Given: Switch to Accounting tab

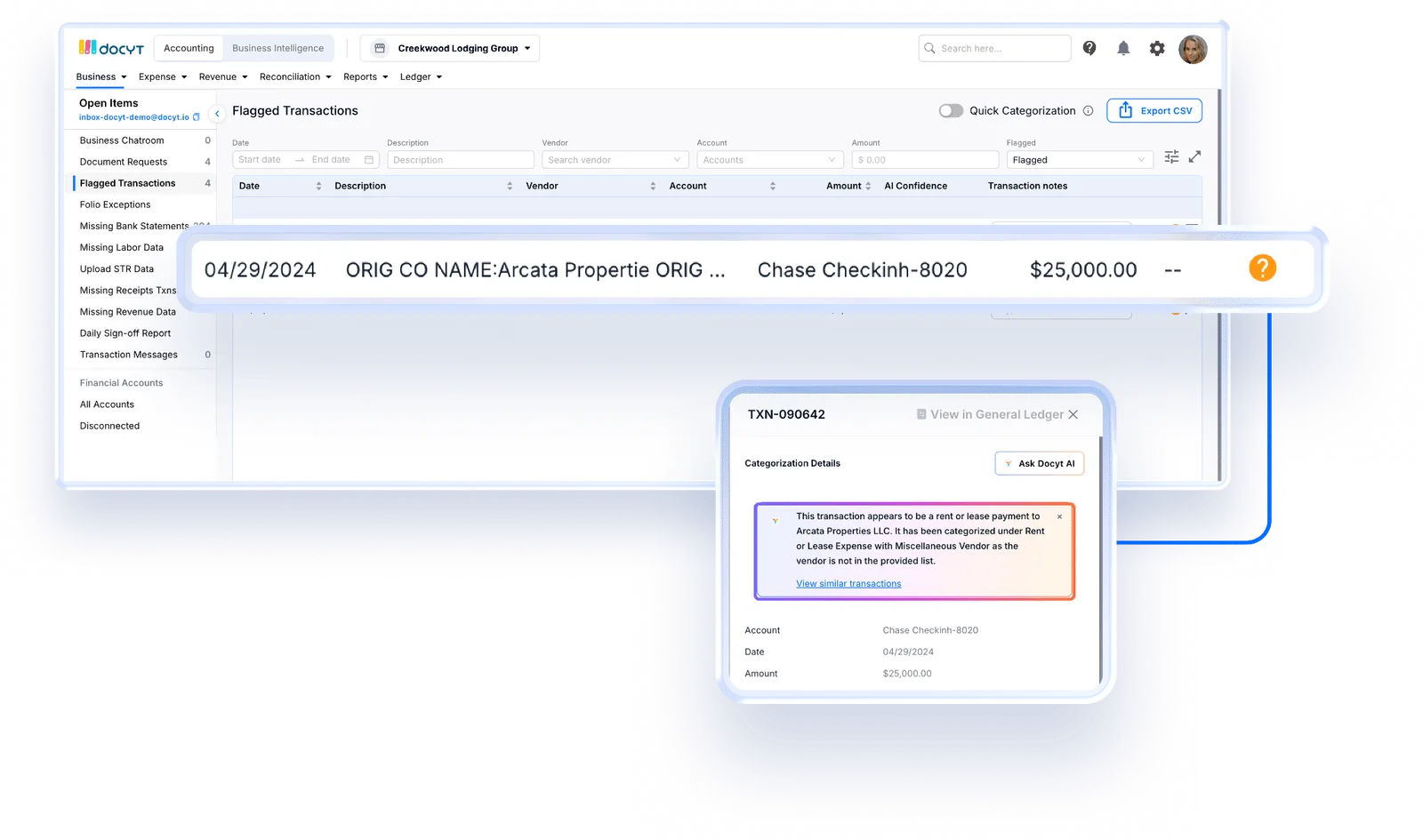Looking at the screenshot, I should click(189, 48).
